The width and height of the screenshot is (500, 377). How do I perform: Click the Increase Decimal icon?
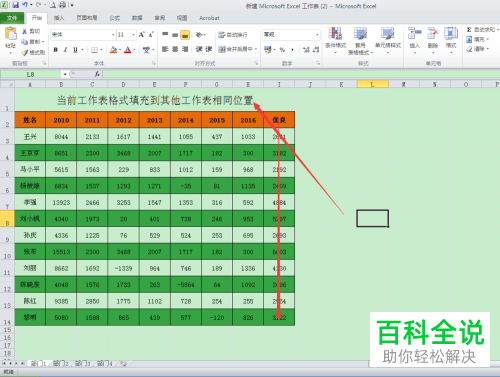coord(306,50)
